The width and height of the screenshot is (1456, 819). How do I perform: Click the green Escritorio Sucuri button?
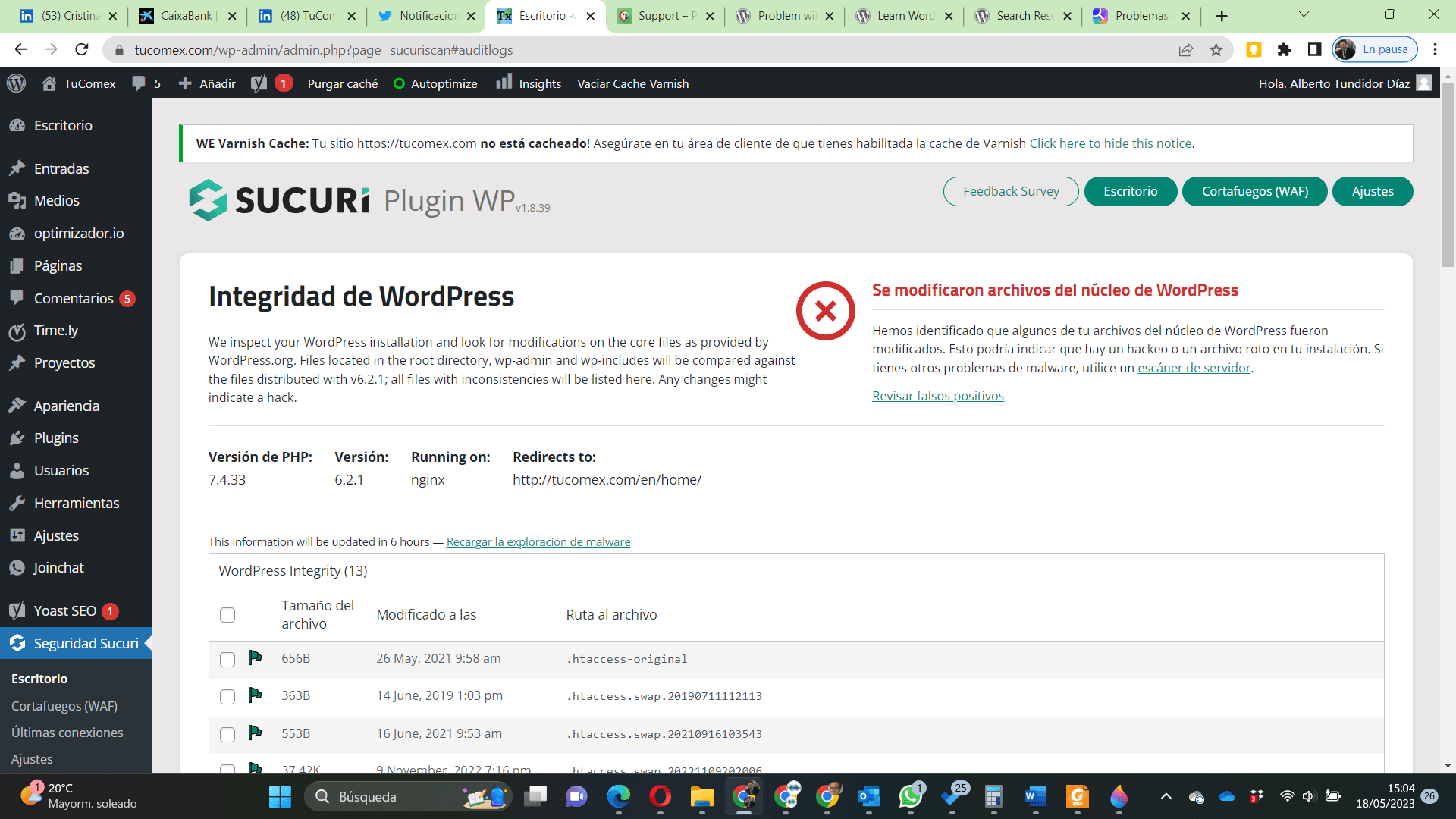pyautogui.click(x=1131, y=191)
